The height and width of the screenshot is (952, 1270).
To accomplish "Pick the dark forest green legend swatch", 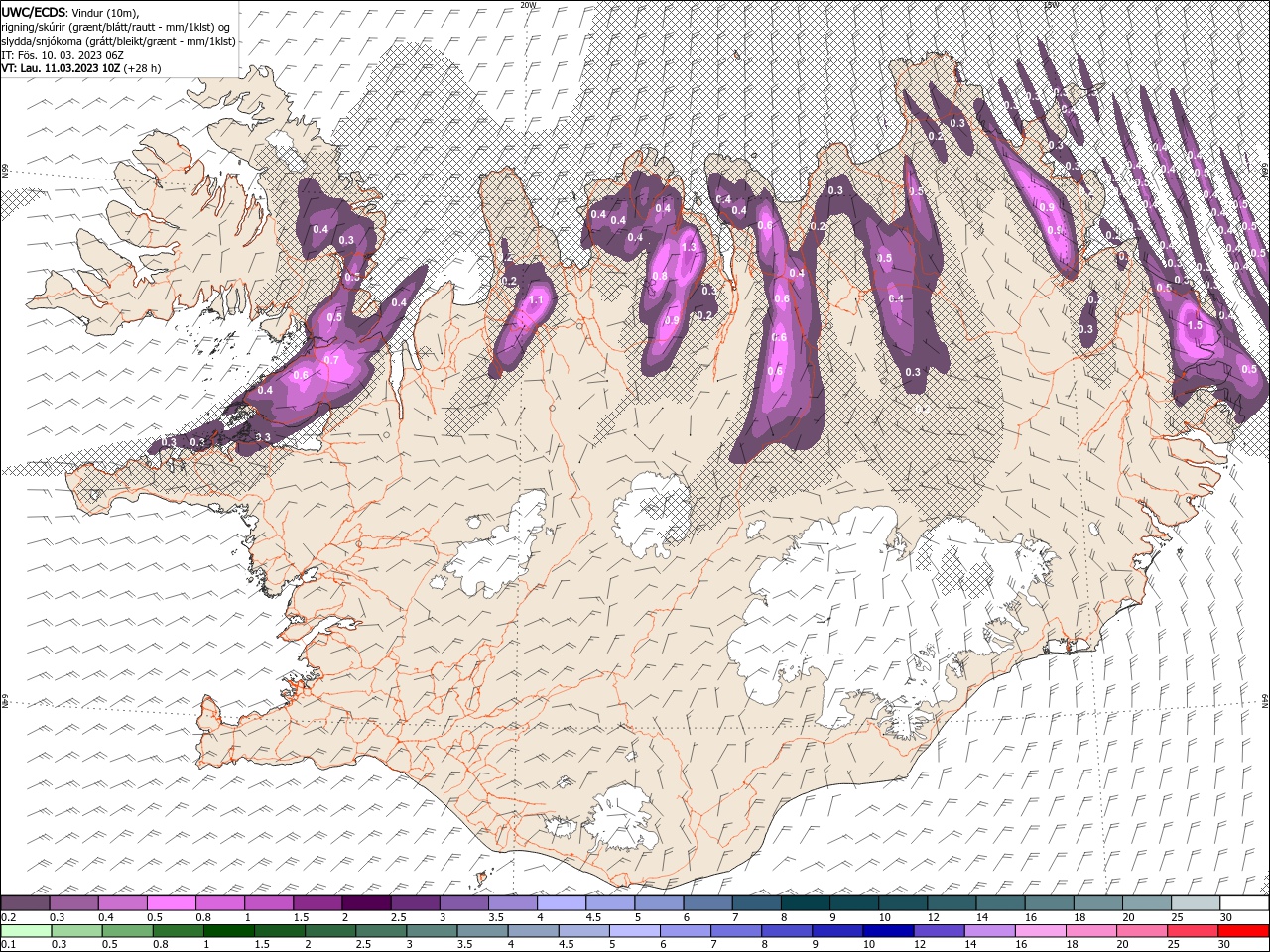I will (228, 931).
